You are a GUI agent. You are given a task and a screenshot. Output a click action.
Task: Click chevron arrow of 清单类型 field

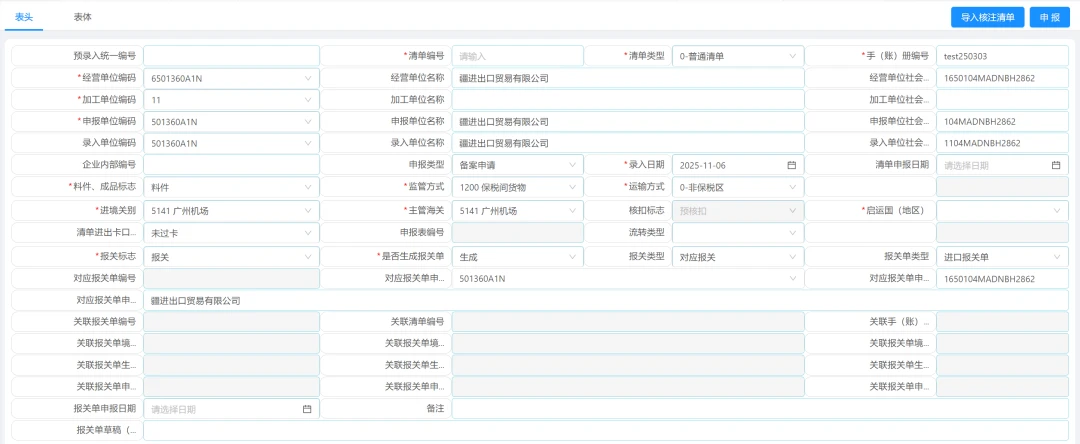coord(792,56)
